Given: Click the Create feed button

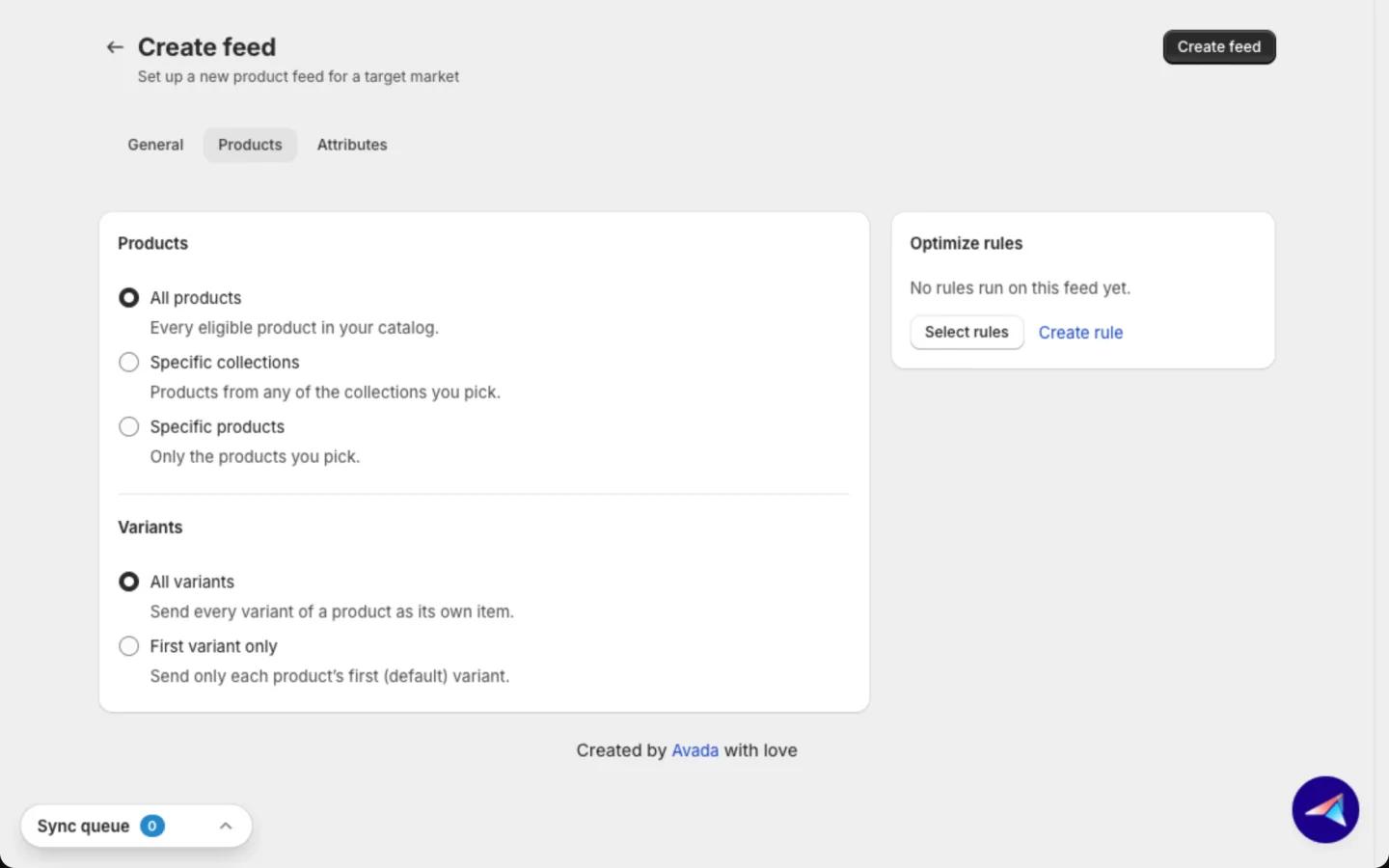Looking at the screenshot, I should pos(1219,47).
